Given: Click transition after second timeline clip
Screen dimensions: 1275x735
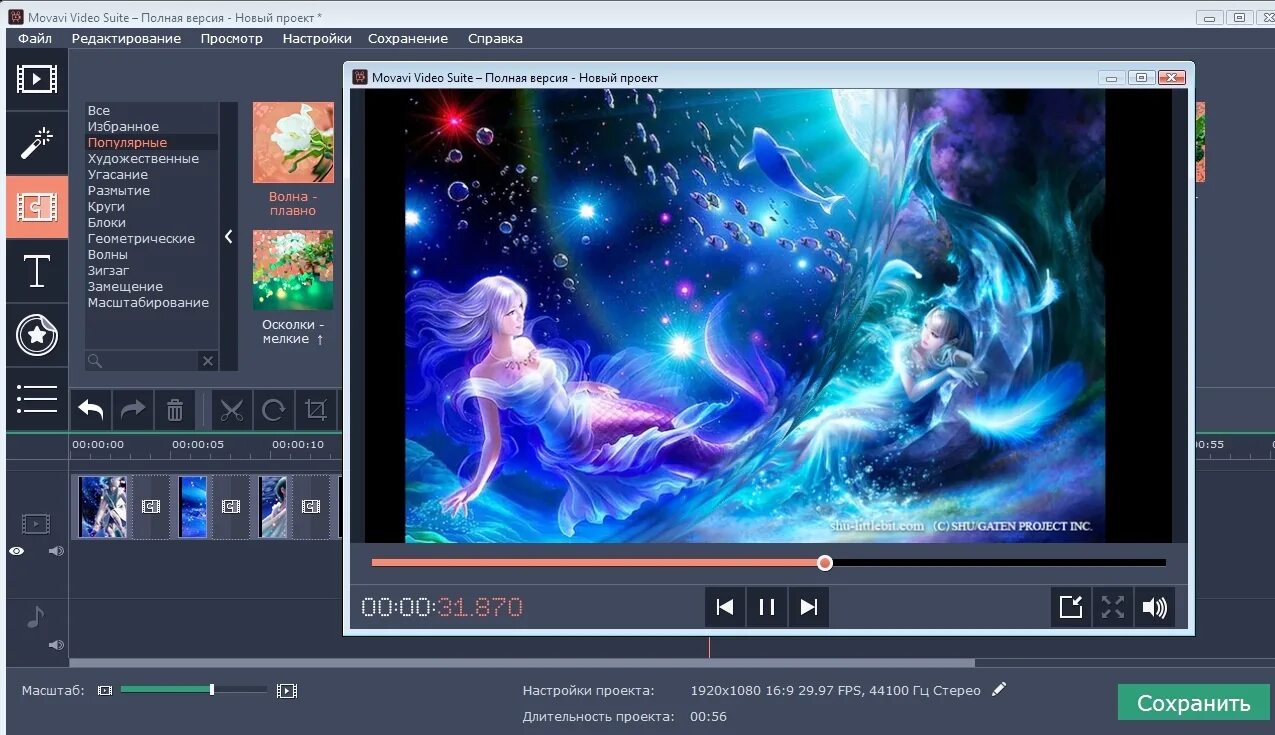Looking at the screenshot, I should point(231,507).
